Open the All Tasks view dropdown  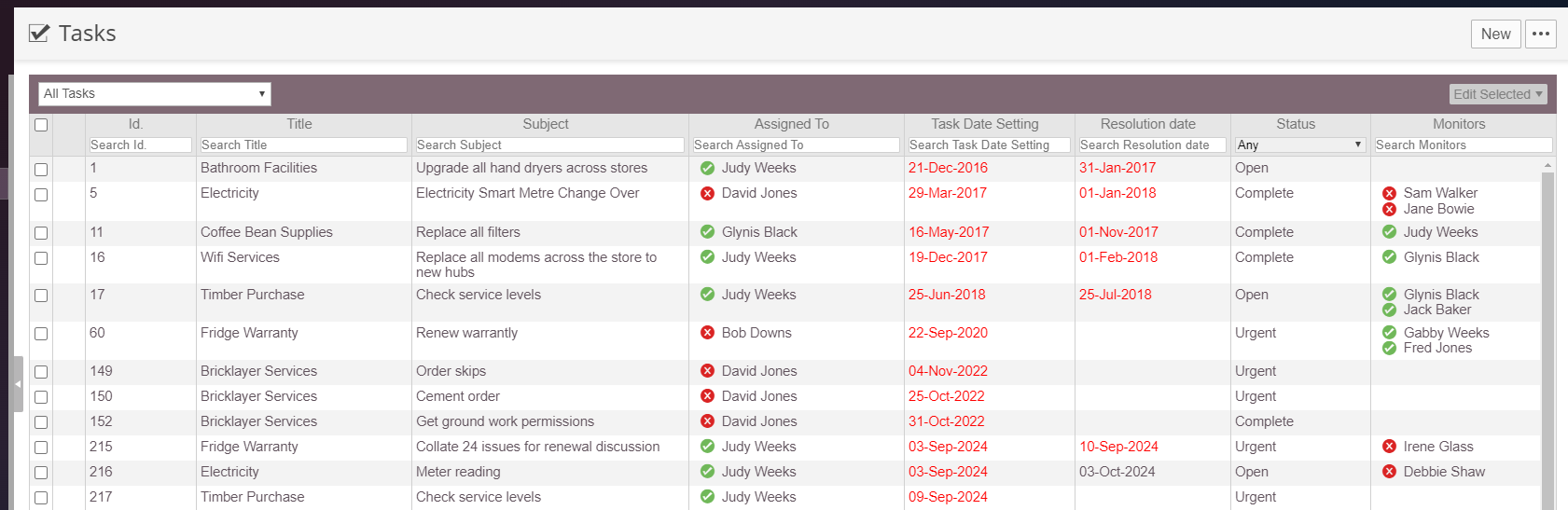[x=155, y=93]
